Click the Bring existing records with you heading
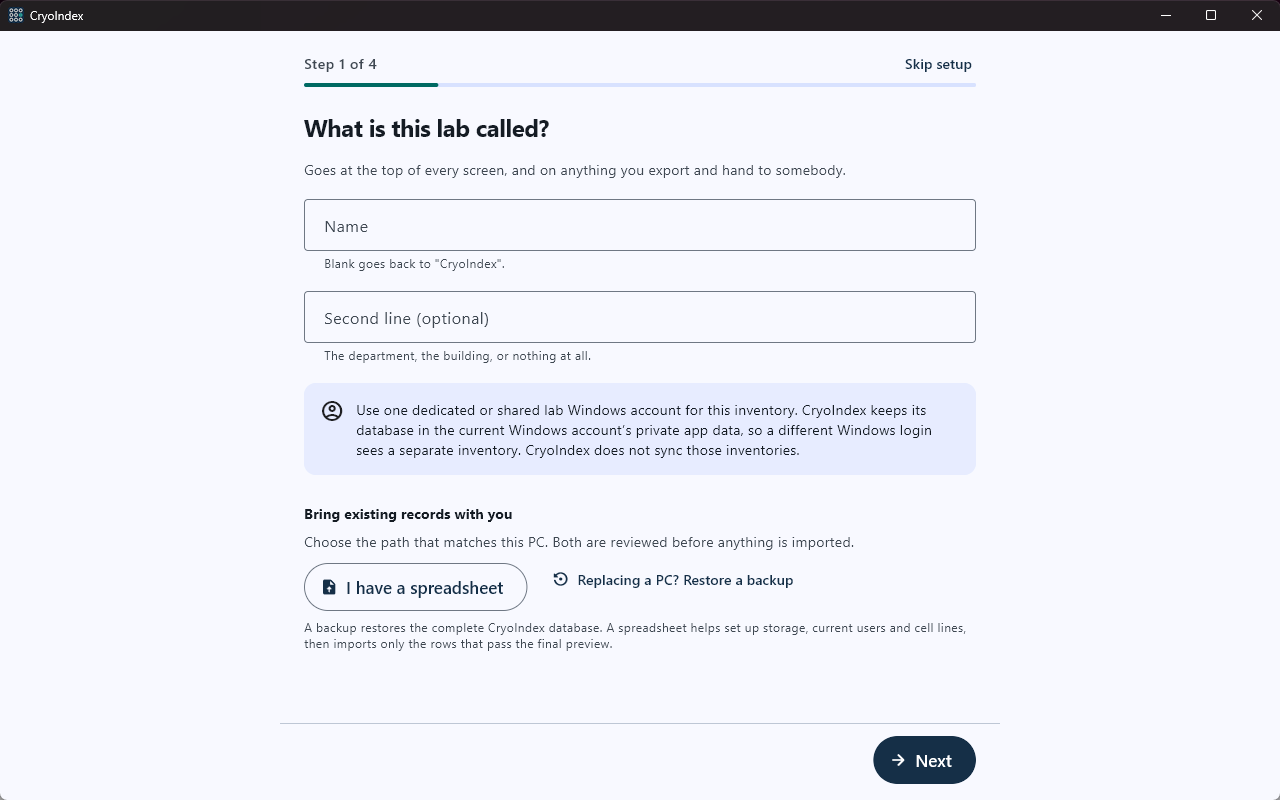Screen dimensions: 1280x800 click(408, 514)
